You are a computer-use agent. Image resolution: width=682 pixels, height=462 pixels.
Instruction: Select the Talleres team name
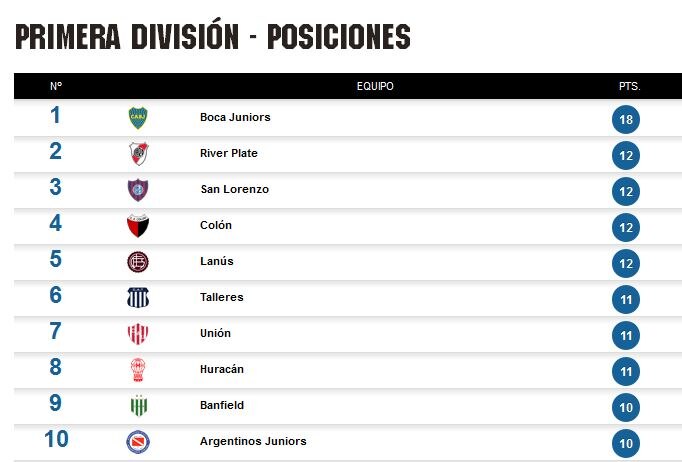[x=222, y=297]
